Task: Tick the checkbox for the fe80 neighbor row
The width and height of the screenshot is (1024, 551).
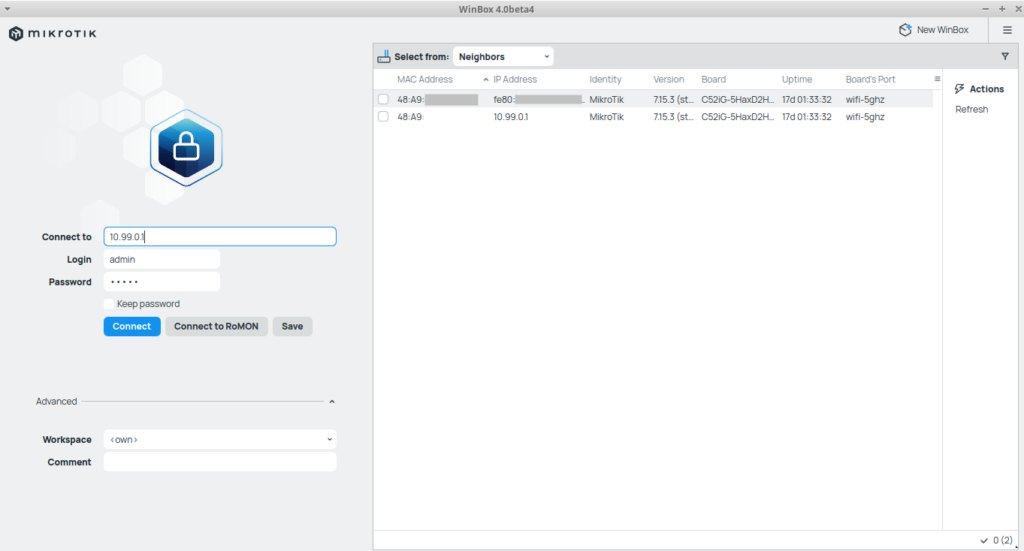Action: coord(383,99)
